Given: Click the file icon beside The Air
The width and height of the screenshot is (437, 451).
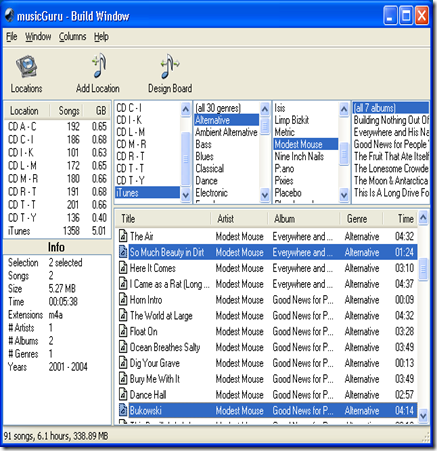Looking at the screenshot, I should tap(123, 236).
